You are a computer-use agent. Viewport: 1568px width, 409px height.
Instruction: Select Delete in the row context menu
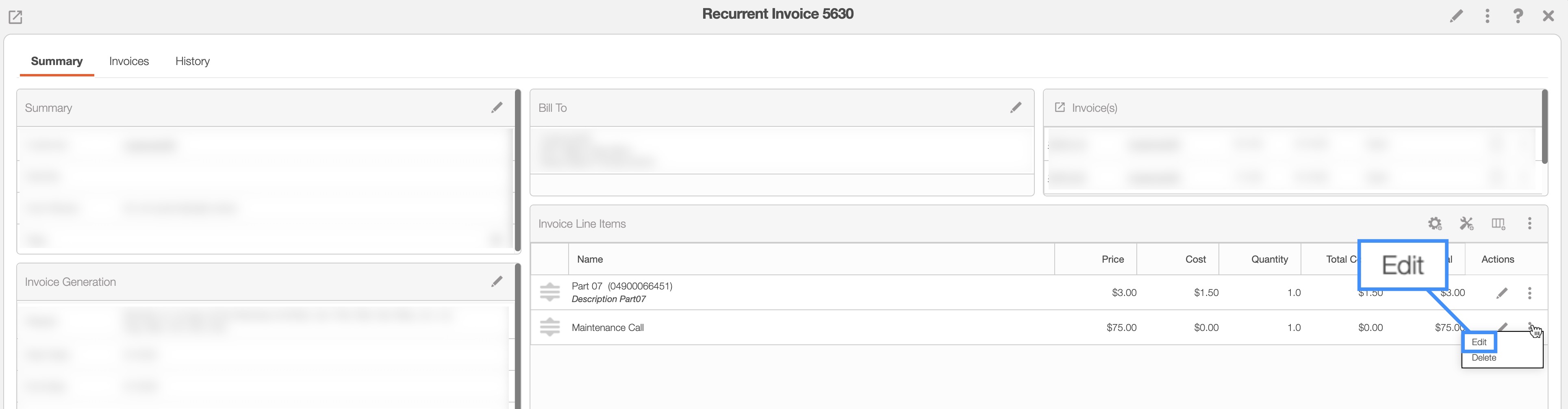pyautogui.click(x=1483, y=358)
